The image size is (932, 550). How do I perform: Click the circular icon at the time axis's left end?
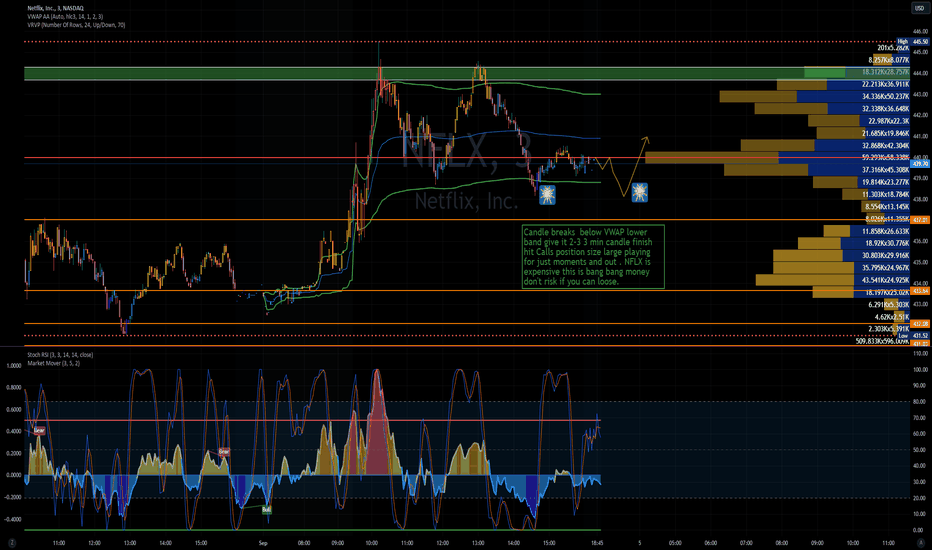pos(11,543)
